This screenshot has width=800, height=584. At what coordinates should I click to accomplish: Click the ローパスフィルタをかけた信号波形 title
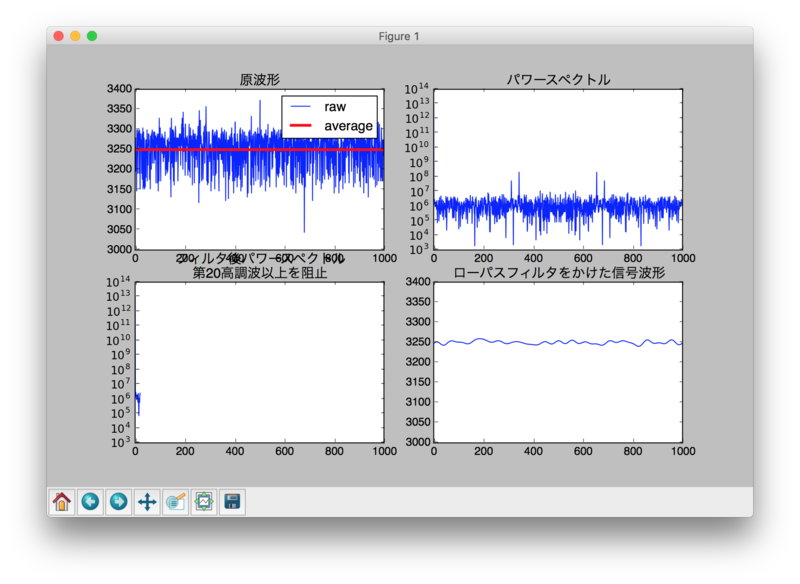[559, 273]
